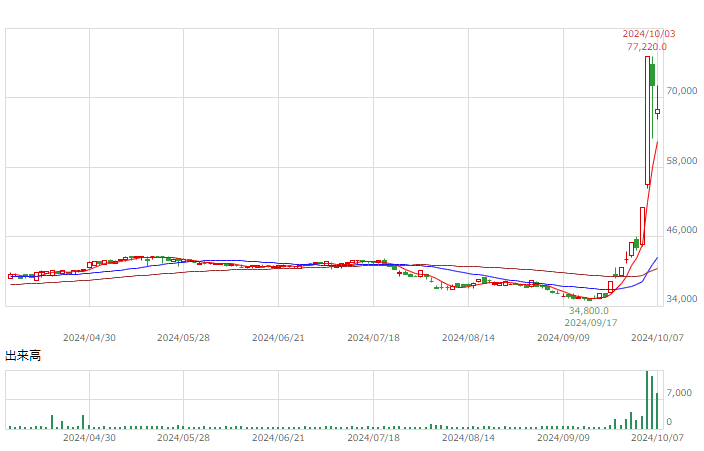This screenshot has width=704, height=451.
Task: Click 2024/07/18 under the price chart
Action: click(374, 338)
